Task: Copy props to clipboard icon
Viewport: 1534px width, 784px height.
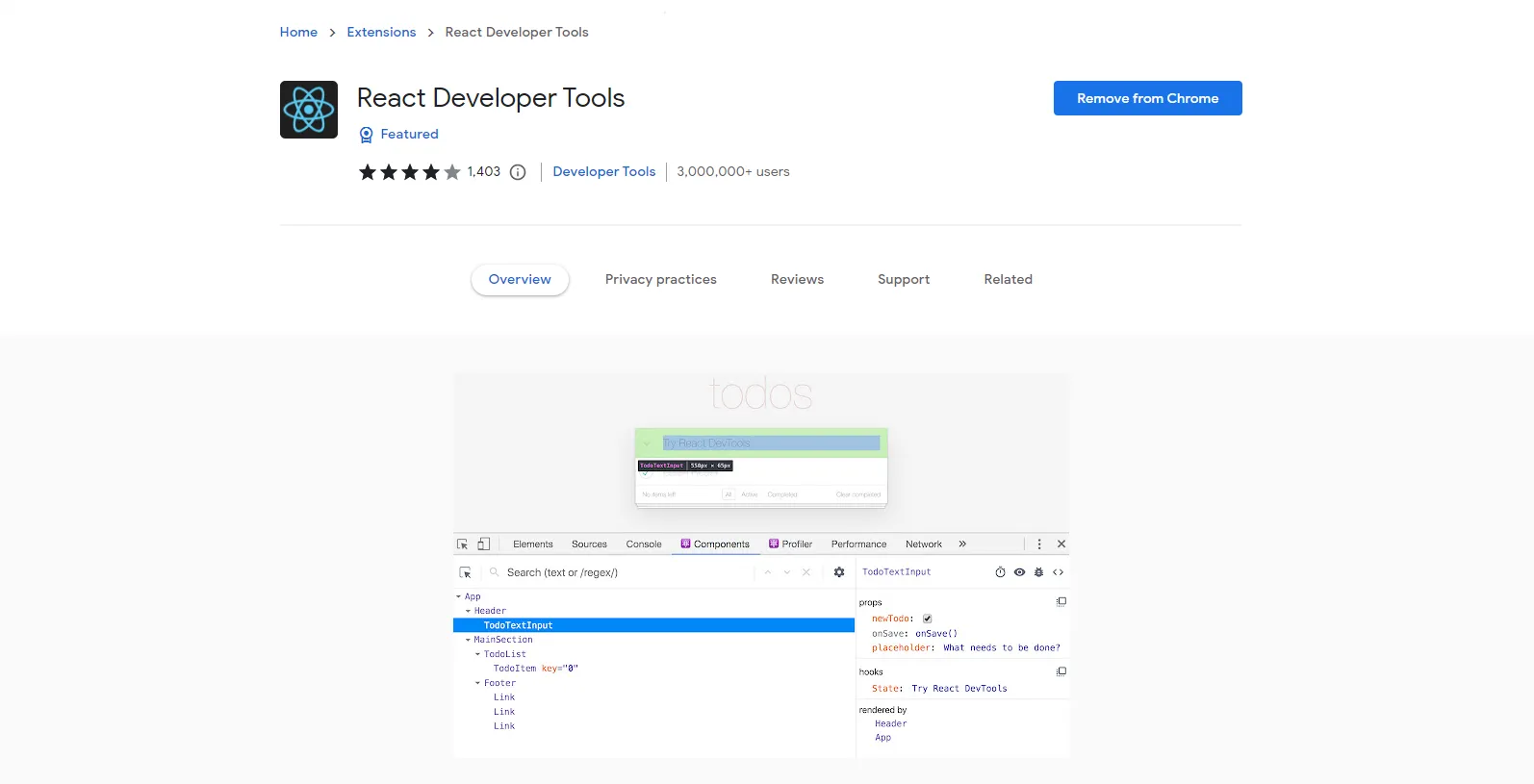Action: pos(1061,602)
